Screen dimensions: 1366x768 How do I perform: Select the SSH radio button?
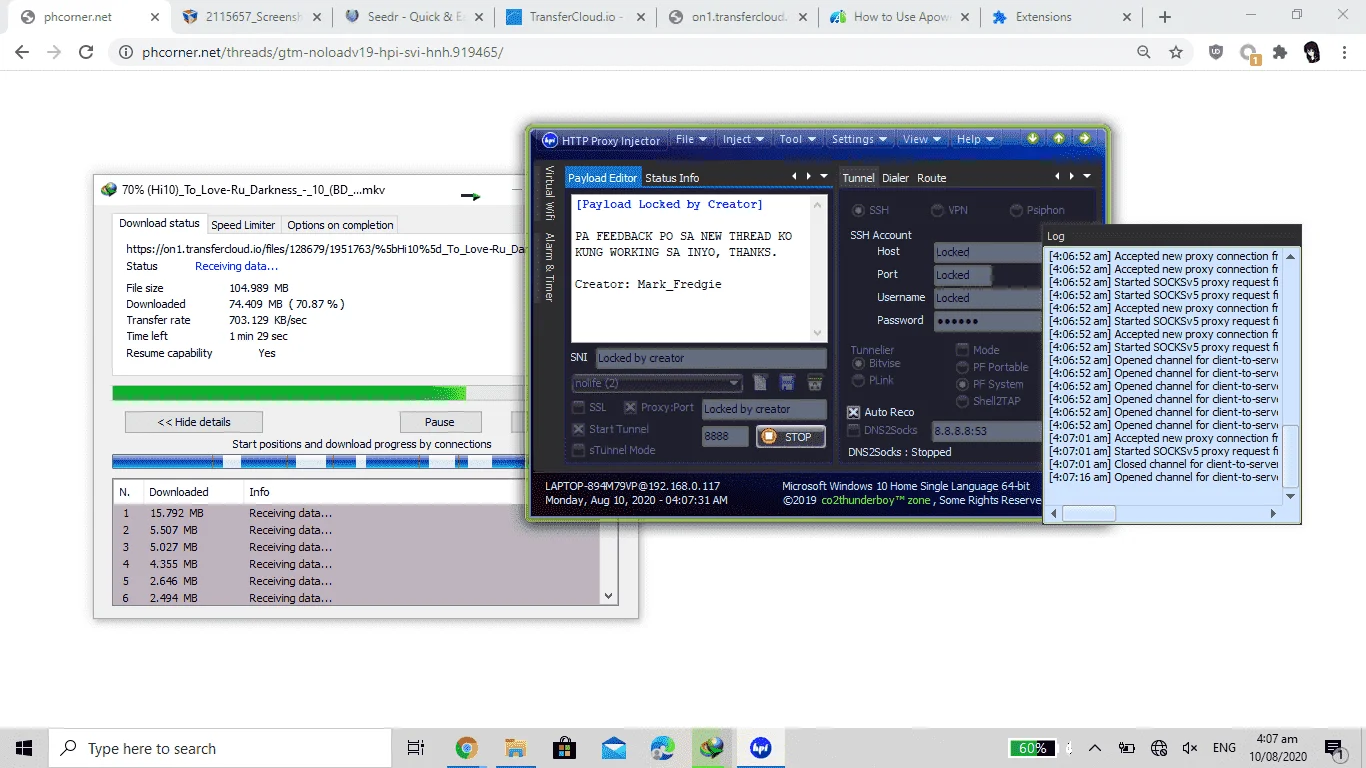point(858,210)
